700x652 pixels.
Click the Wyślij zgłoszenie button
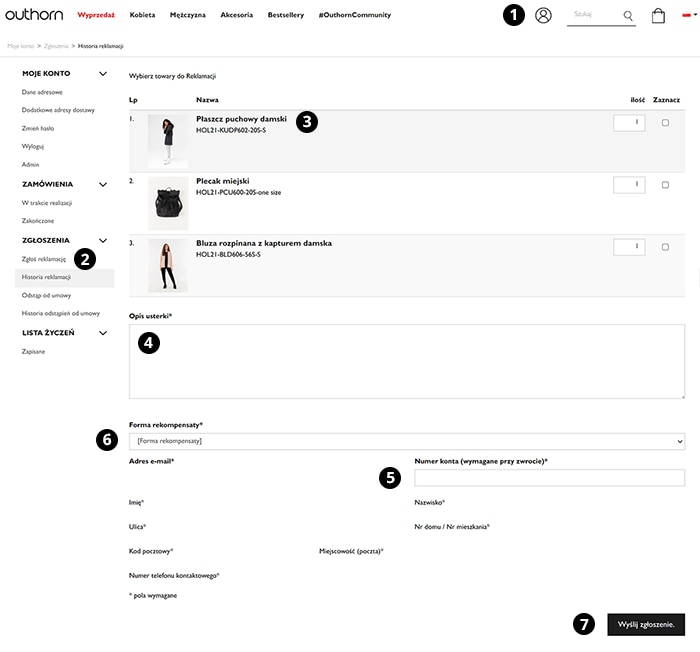click(645, 624)
